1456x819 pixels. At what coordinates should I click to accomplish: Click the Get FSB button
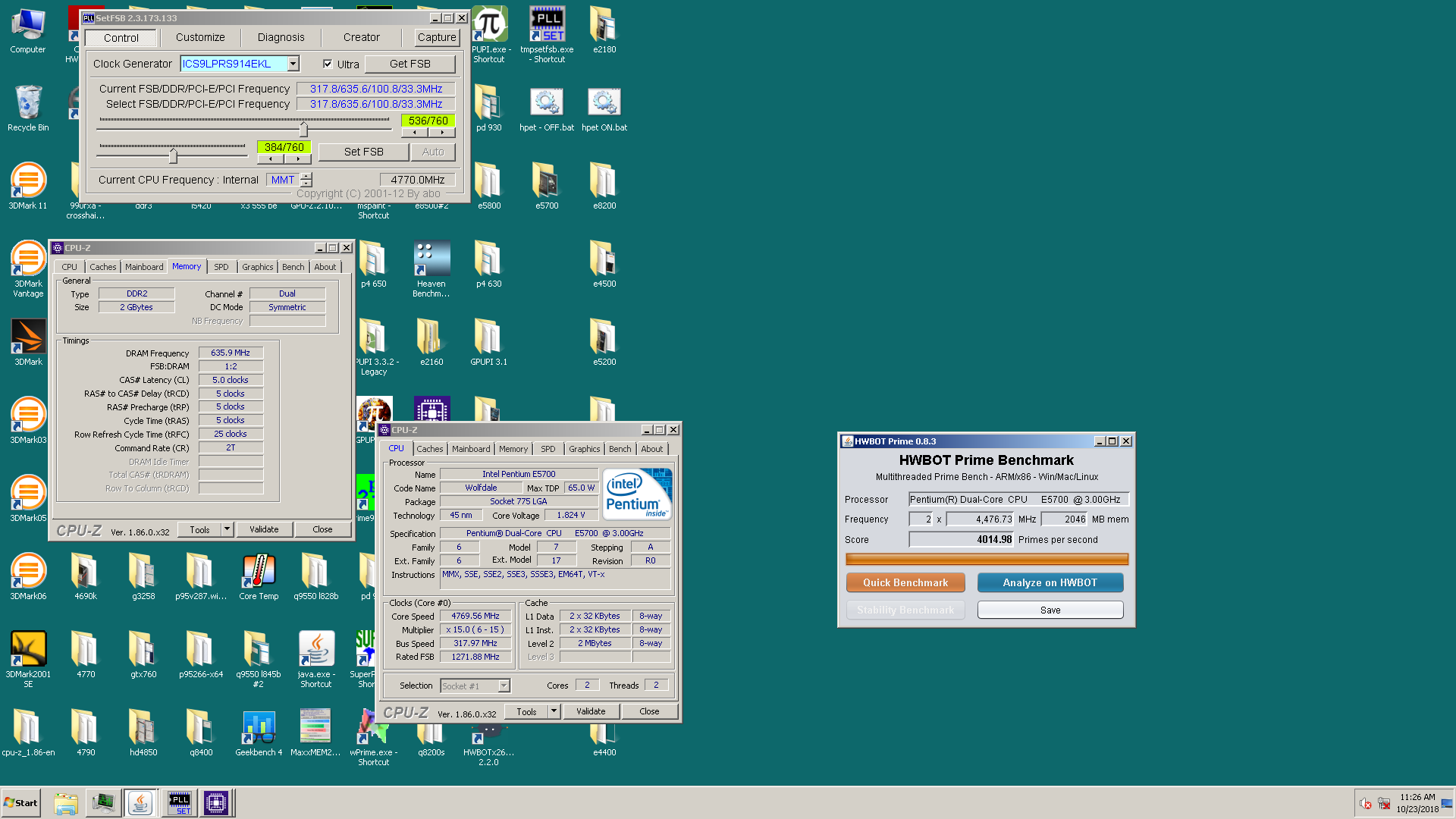pyautogui.click(x=409, y=64)
